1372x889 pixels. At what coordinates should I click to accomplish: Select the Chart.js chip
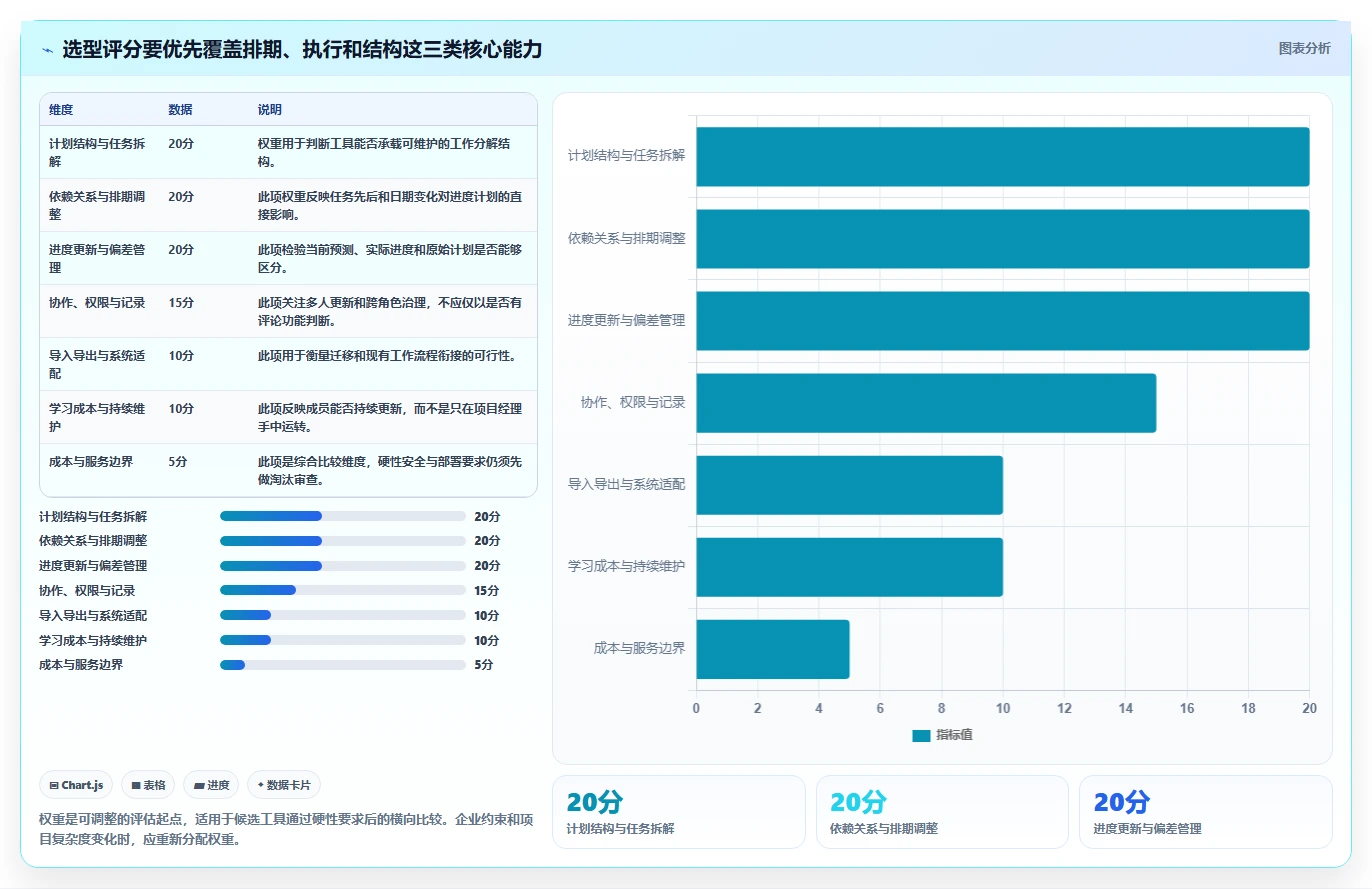pyautogui.click(x=77, y=786)
